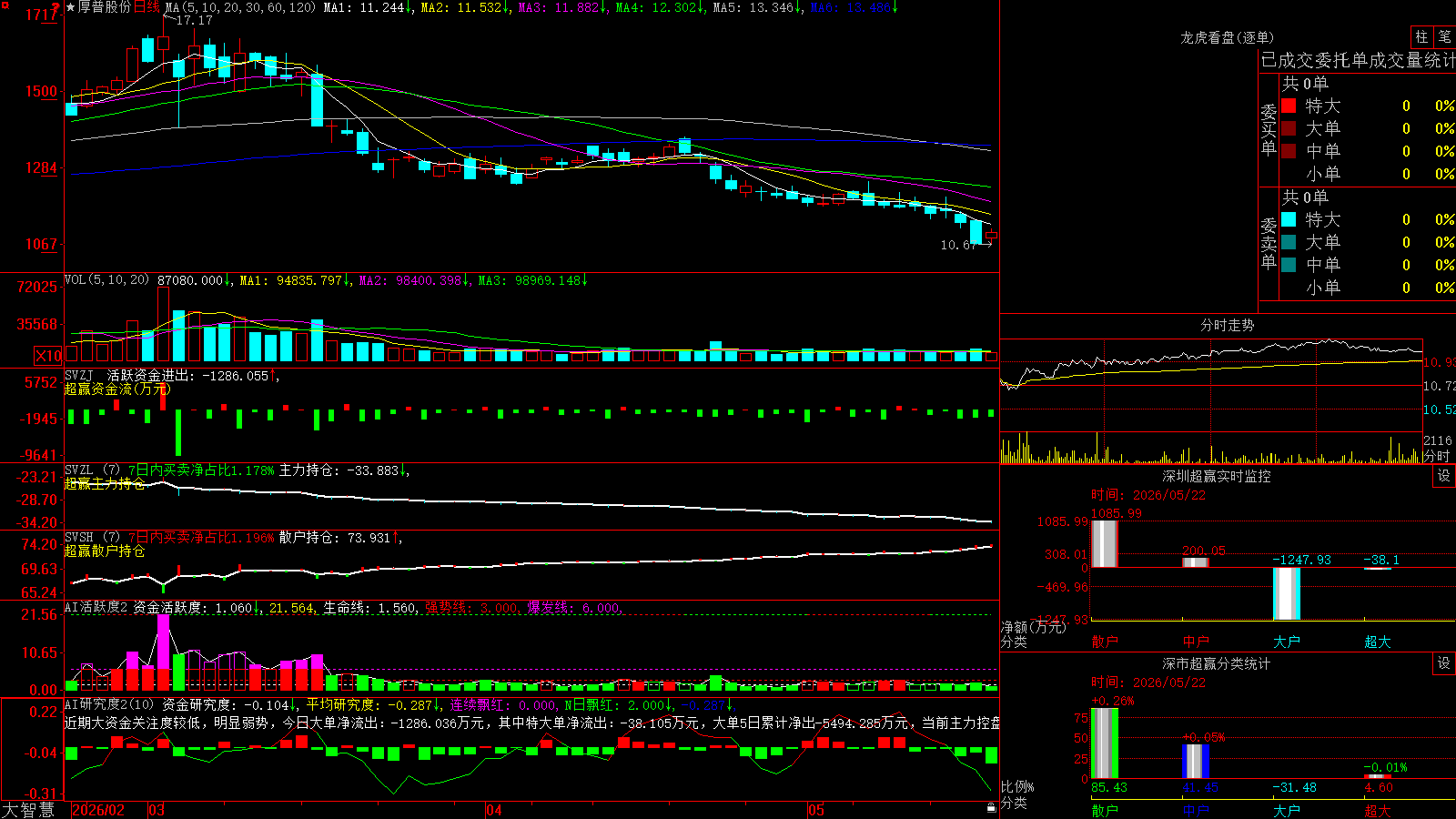1456x819 pixels.
Task: Click the 日线 period label
Action: (x=147, y=7)
